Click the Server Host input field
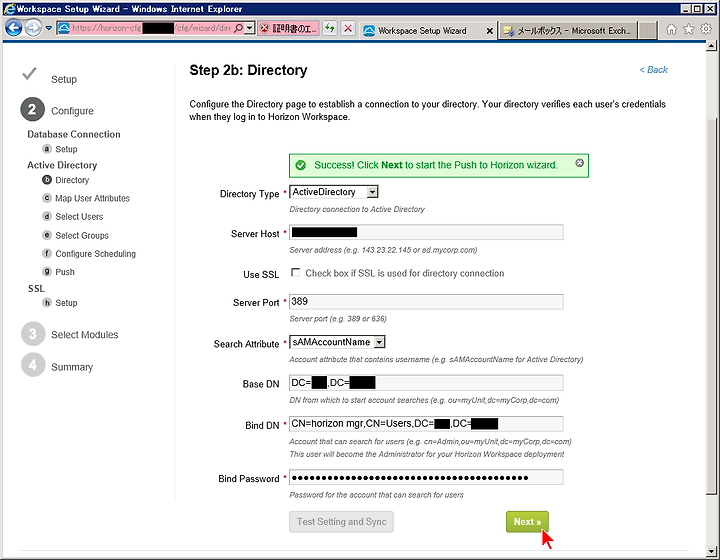 coord(426,232)
